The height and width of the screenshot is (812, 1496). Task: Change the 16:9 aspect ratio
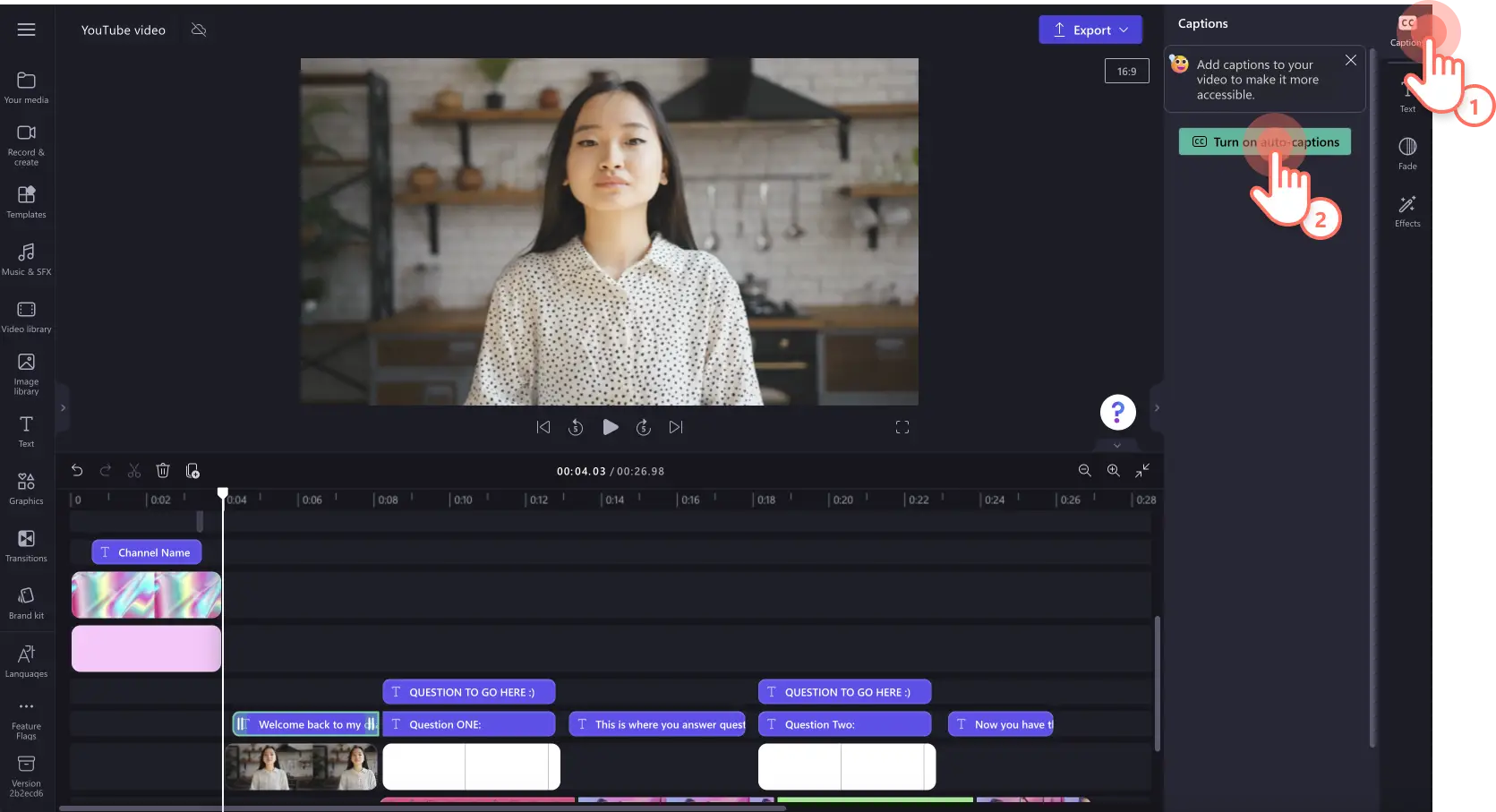point(1126,72)
